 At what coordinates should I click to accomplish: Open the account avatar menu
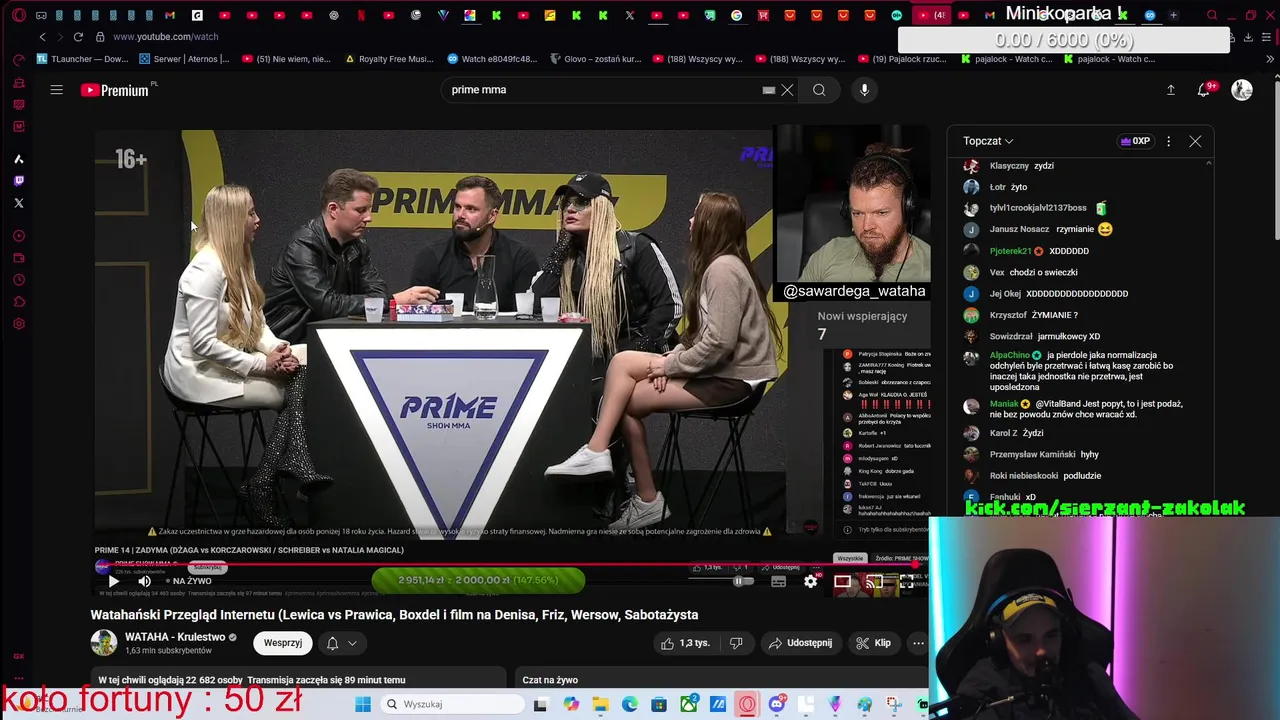tap(1242, 90)
